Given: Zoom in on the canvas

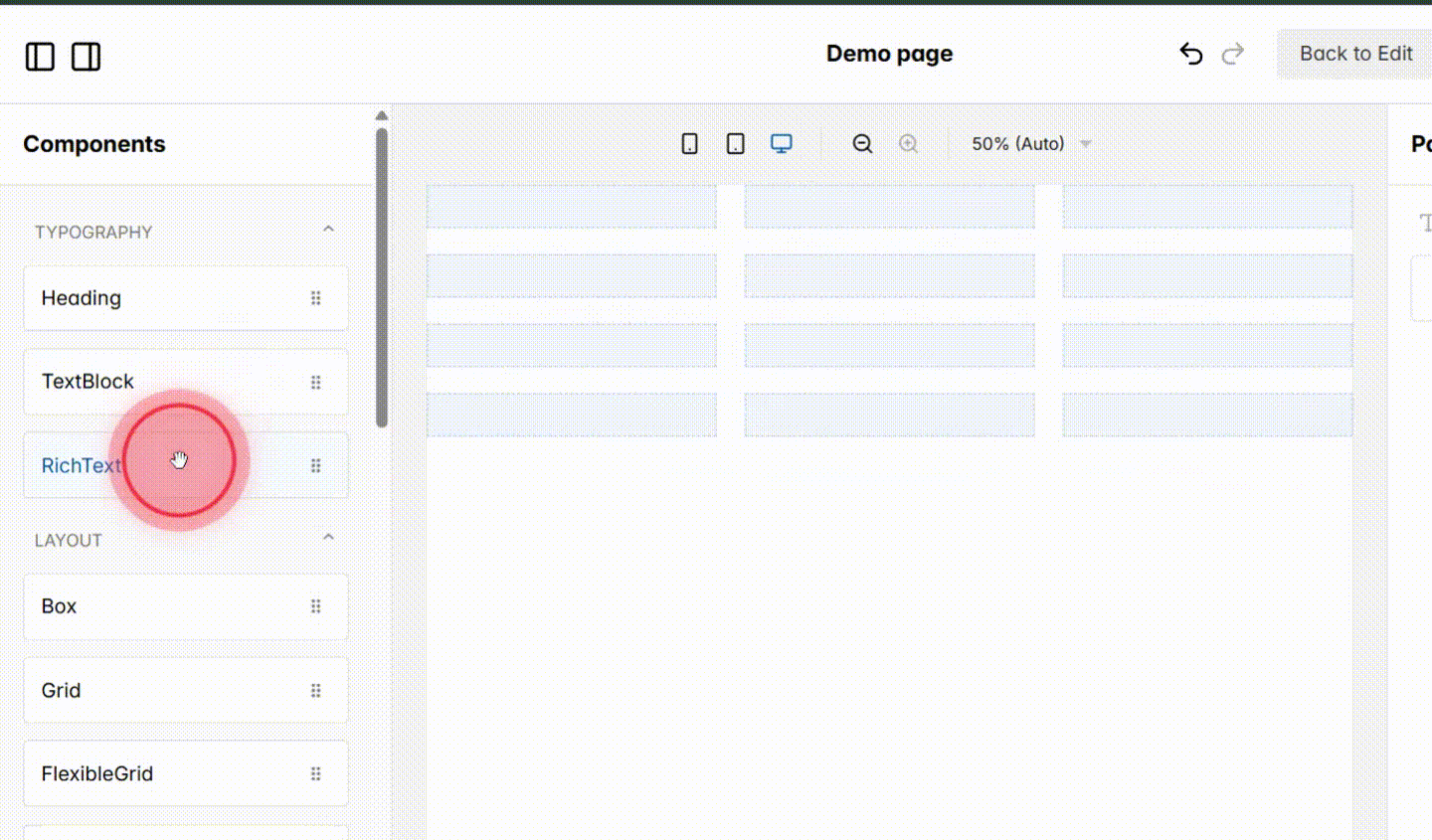Looking at the screenshot, I should [x=908, y=143].
